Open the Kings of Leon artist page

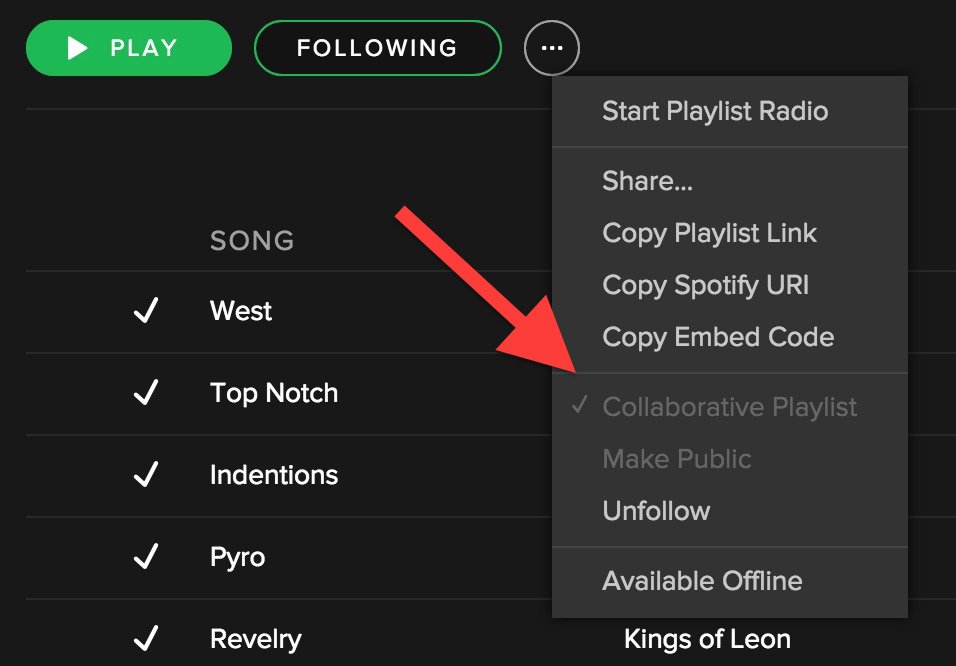pyautogui.click(x=707, y=638)
